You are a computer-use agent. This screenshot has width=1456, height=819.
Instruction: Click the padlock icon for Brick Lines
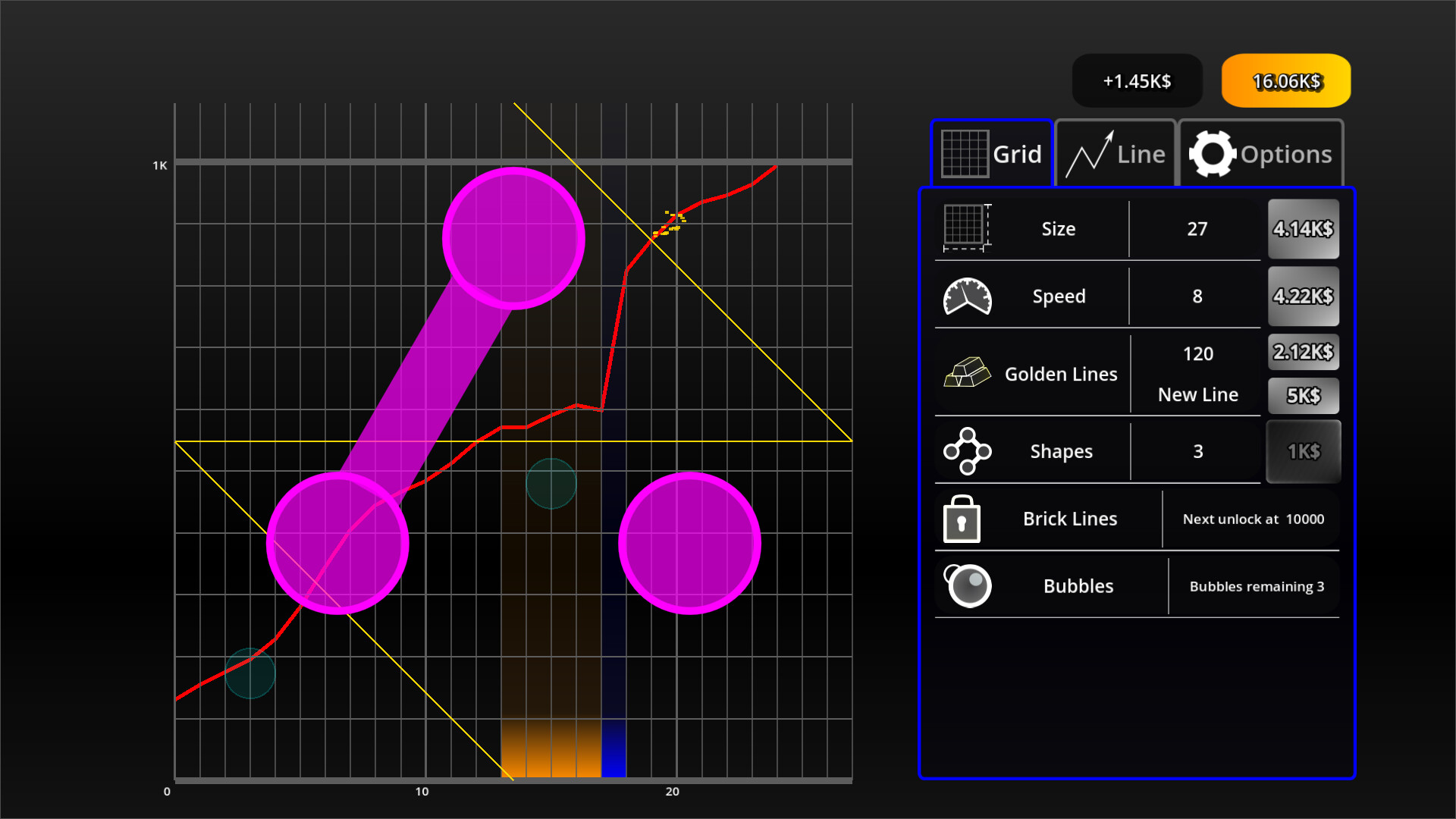coord(961,519)
